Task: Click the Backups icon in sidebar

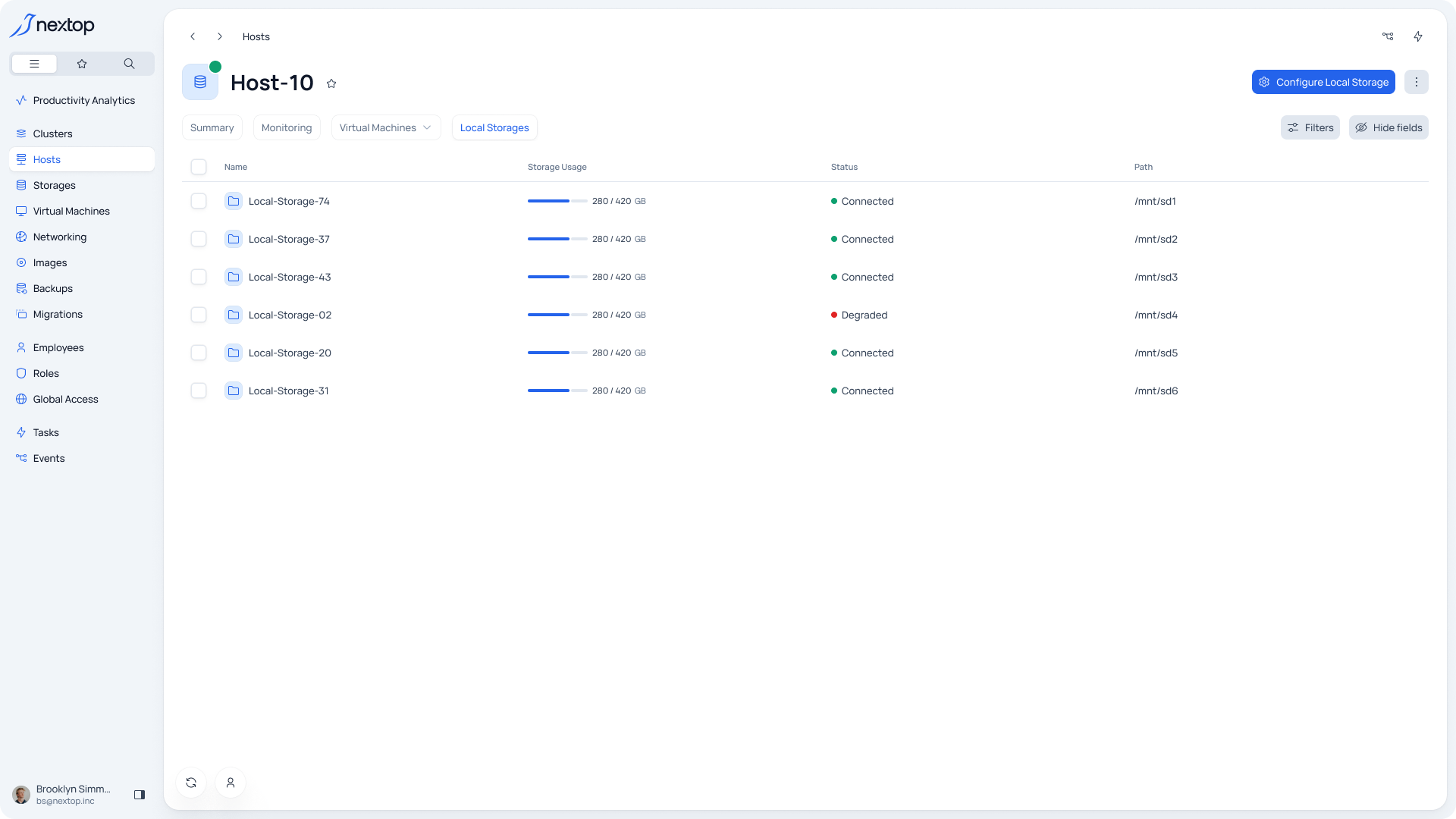Action: coord(21,288)
